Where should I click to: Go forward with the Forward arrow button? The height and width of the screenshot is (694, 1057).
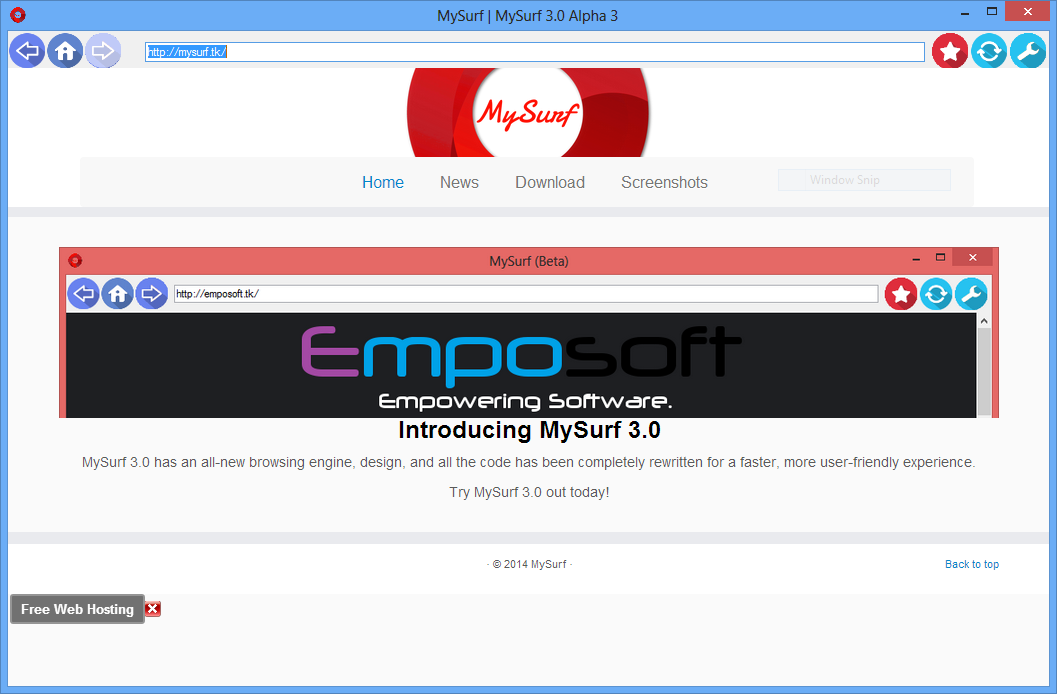pos(102,51)
